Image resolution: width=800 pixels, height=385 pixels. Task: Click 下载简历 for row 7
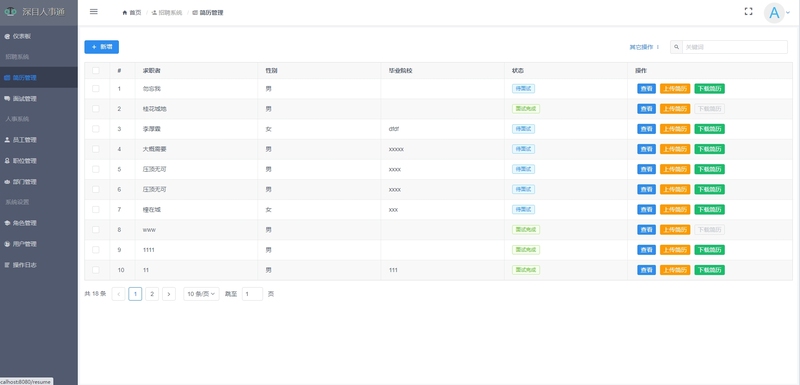click(x=709, y=209)
